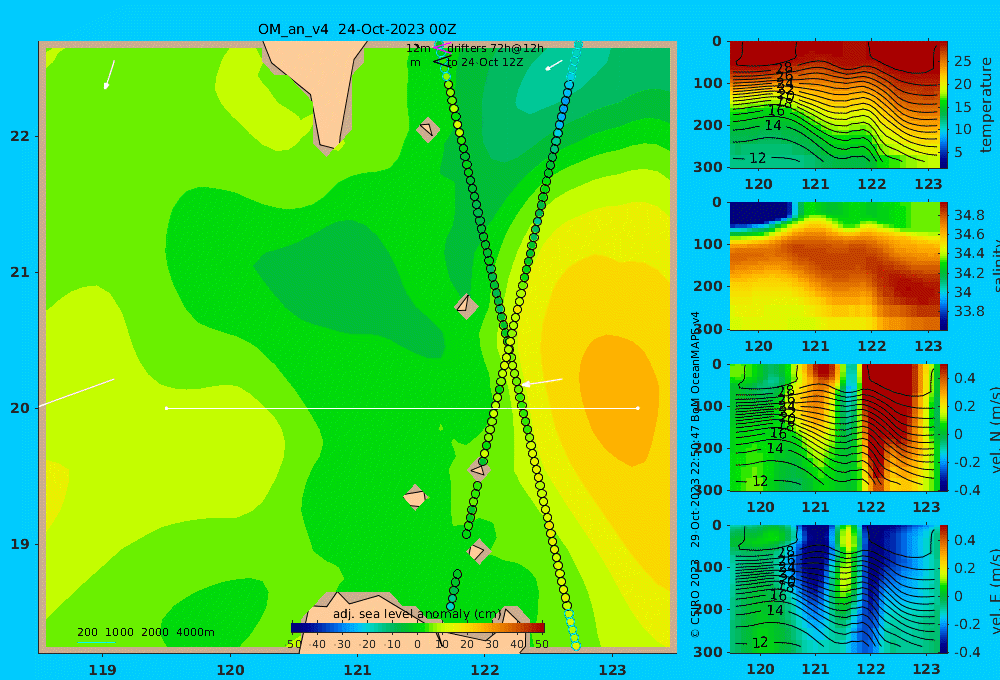Click the 'to 24 Oct 12Z' legend text
The image size is (1000, 680).
click(485, 63)
